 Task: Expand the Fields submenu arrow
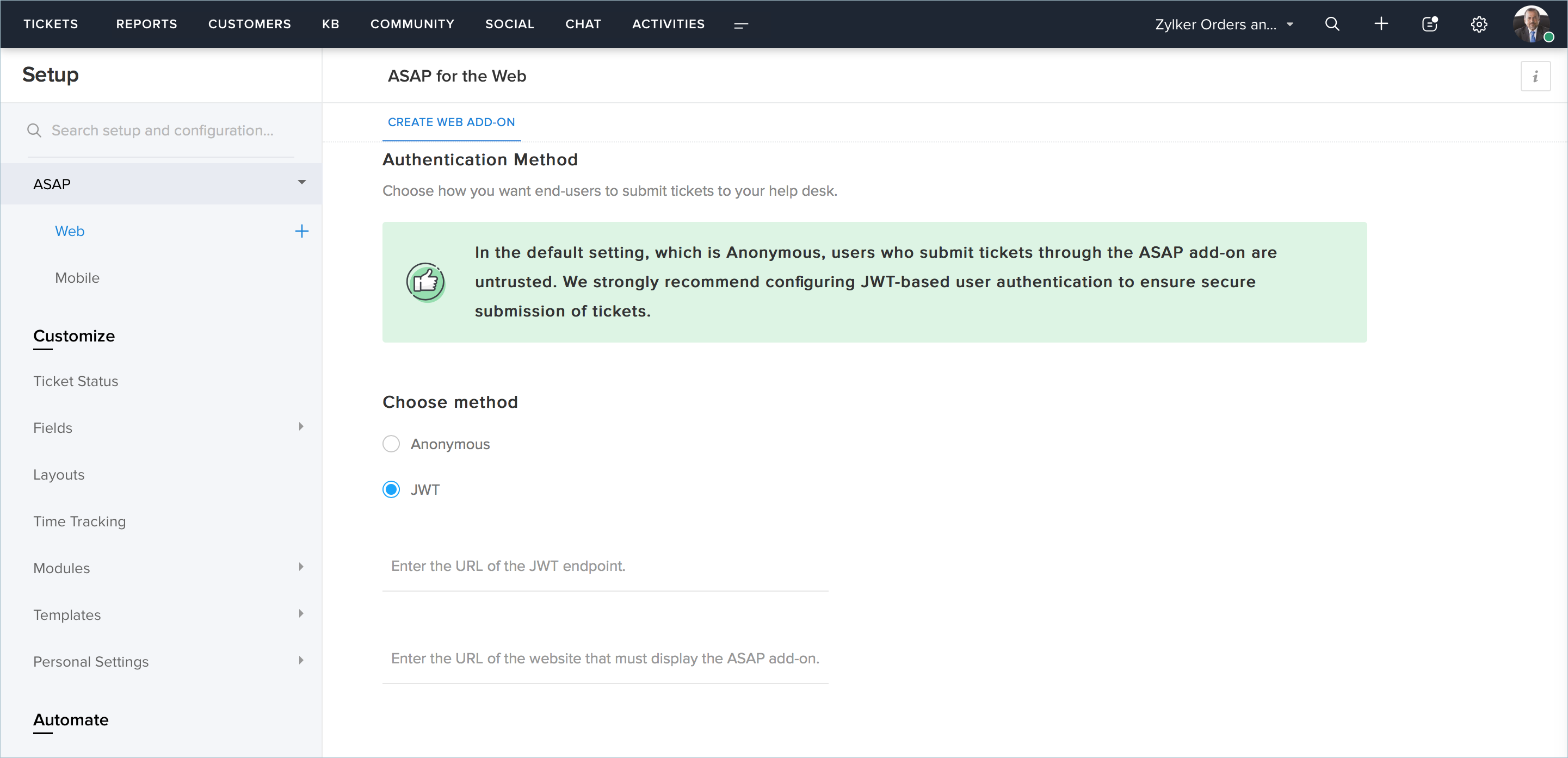point(301,426)
